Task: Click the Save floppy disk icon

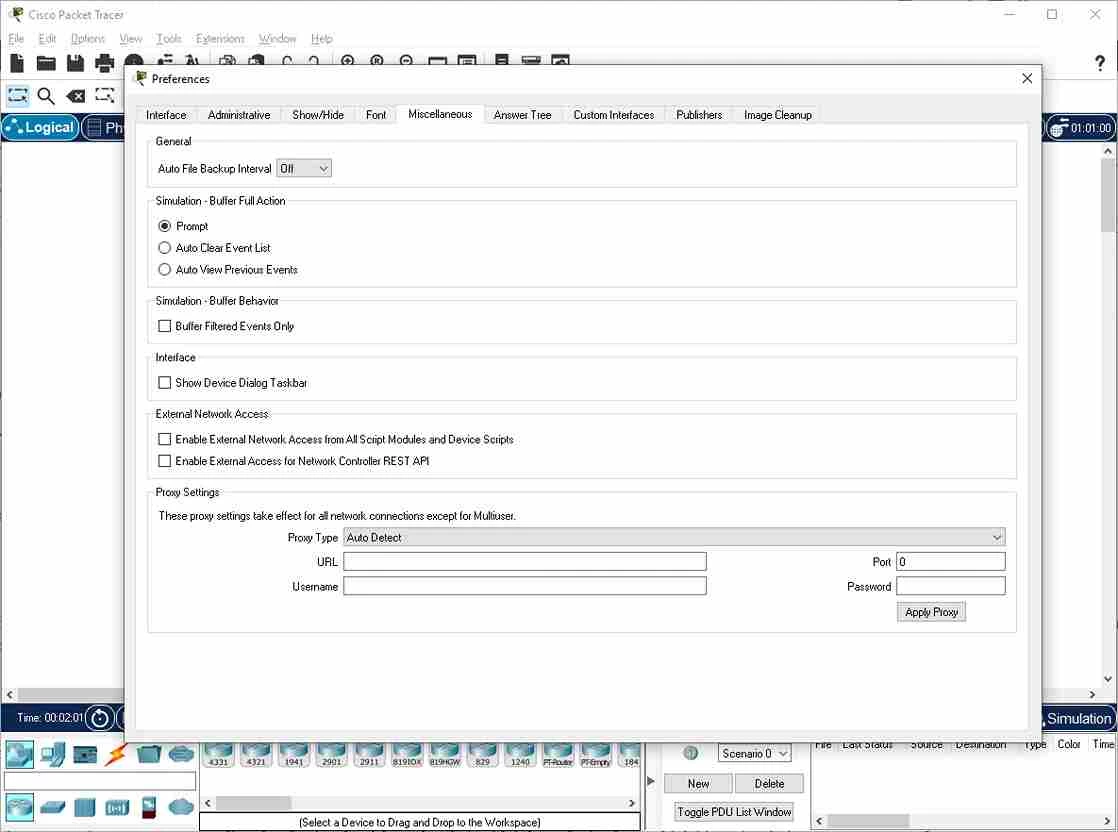Action: point(76,63)
